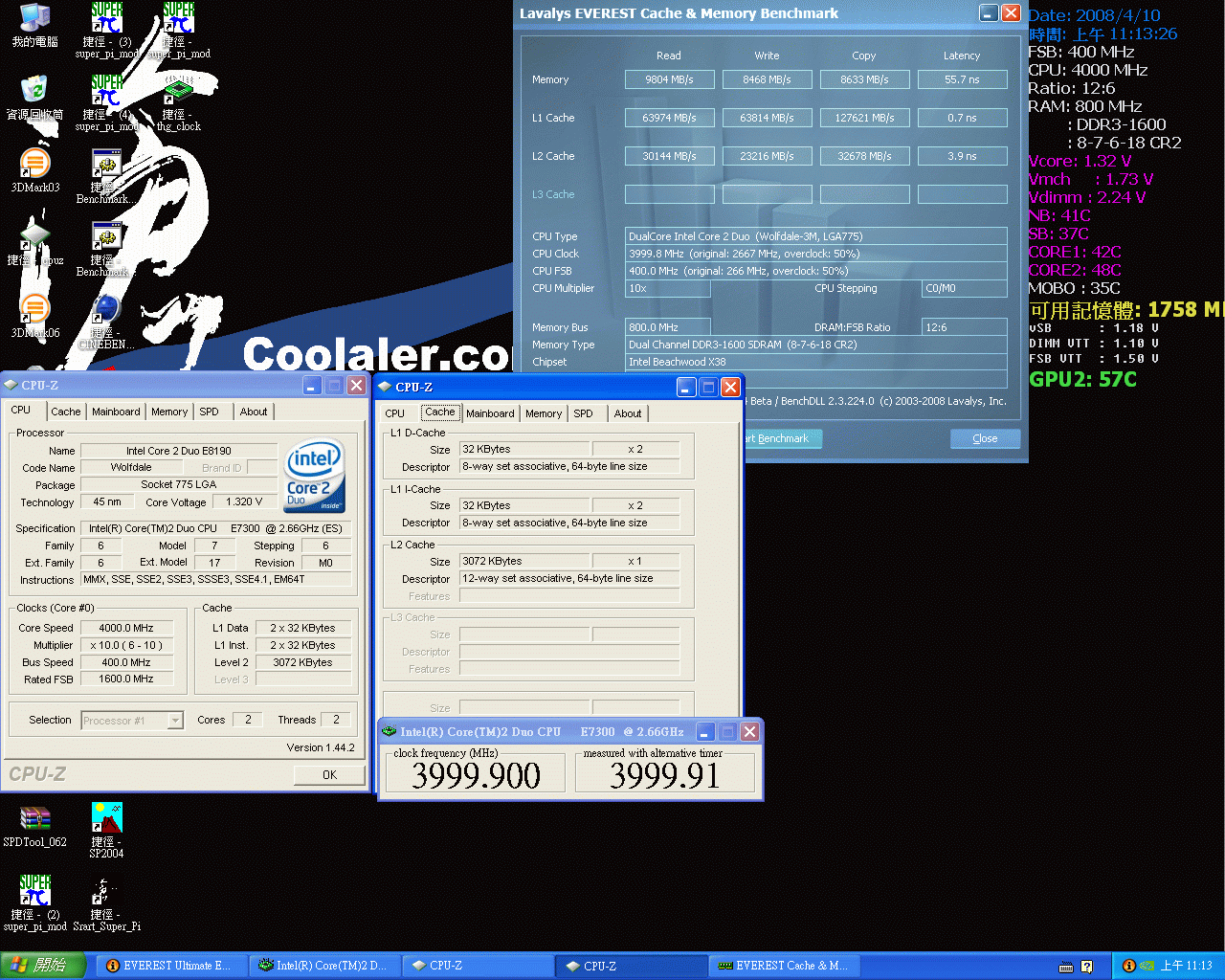
Task: Click the Name field Intel Core 2 Duo E8190
Action: [x=179, y=451]
